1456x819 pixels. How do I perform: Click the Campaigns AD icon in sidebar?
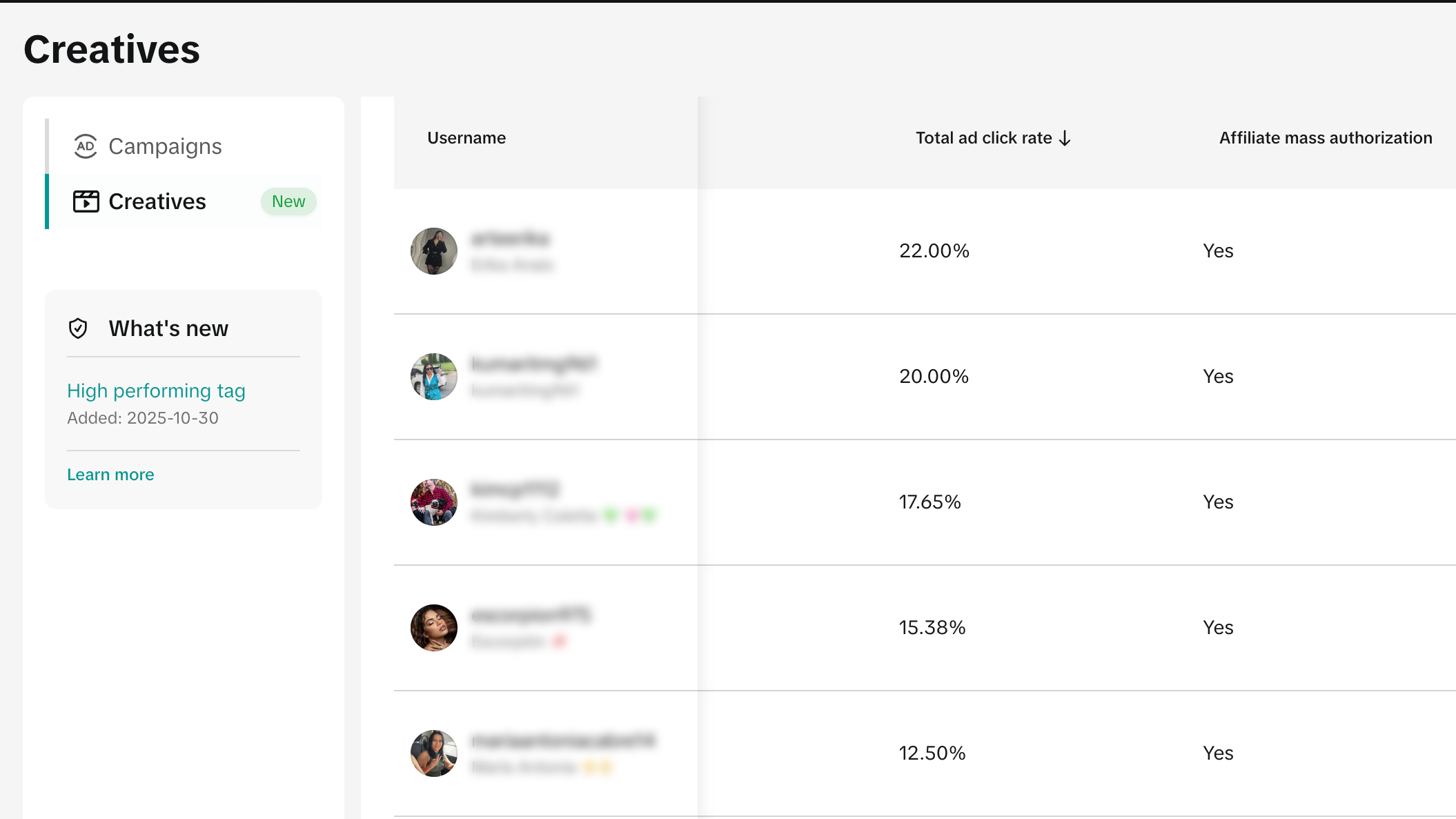84,146
